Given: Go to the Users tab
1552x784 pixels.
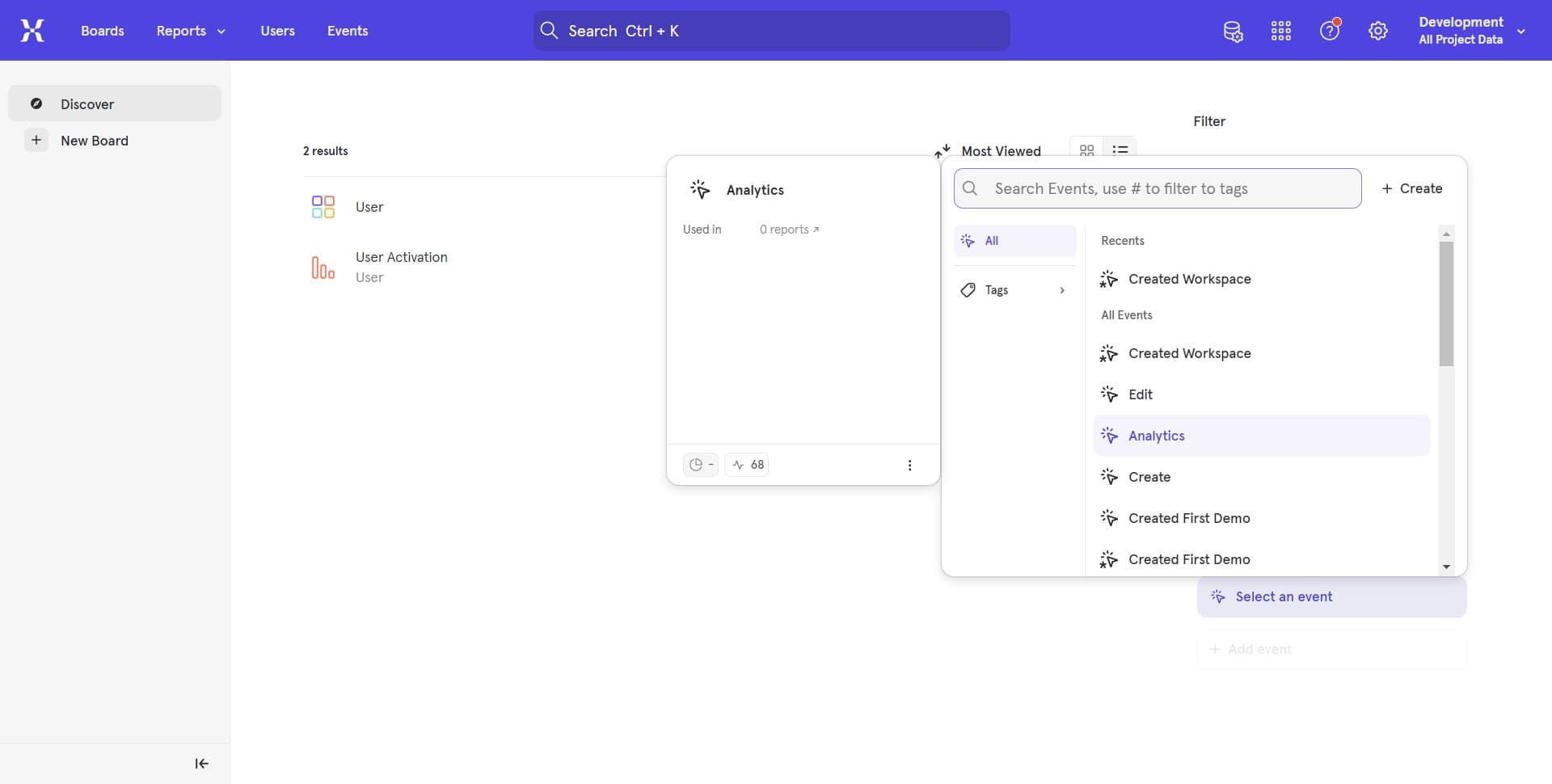Looking at the screenshot, I should (277, 31).
